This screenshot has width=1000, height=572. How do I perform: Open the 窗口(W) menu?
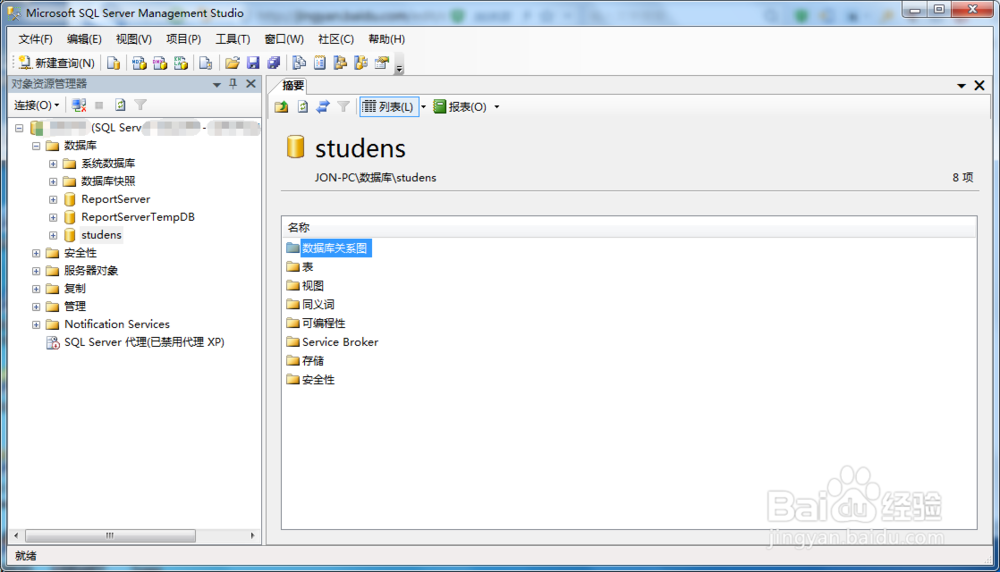coord(284,39)
